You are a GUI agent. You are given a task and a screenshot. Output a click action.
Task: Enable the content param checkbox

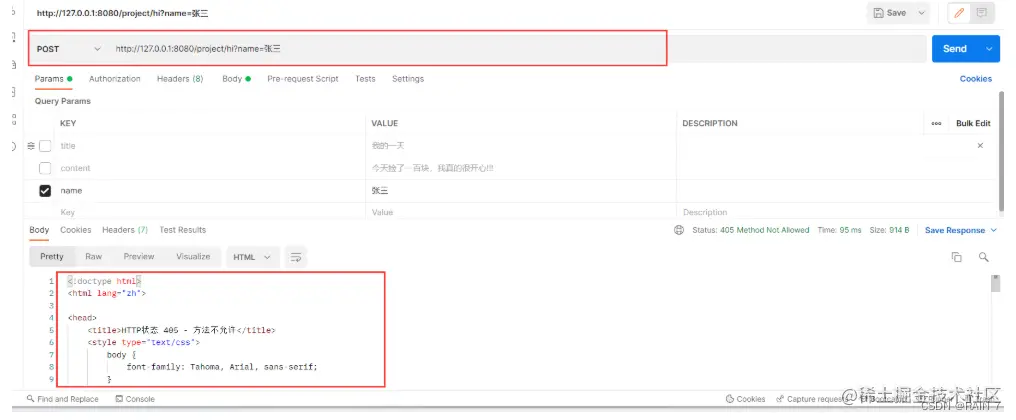coord(45,169)
